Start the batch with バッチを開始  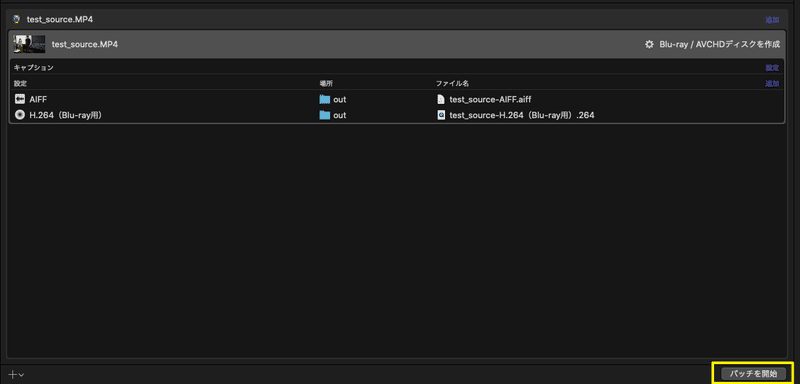(x=753, y=374)
